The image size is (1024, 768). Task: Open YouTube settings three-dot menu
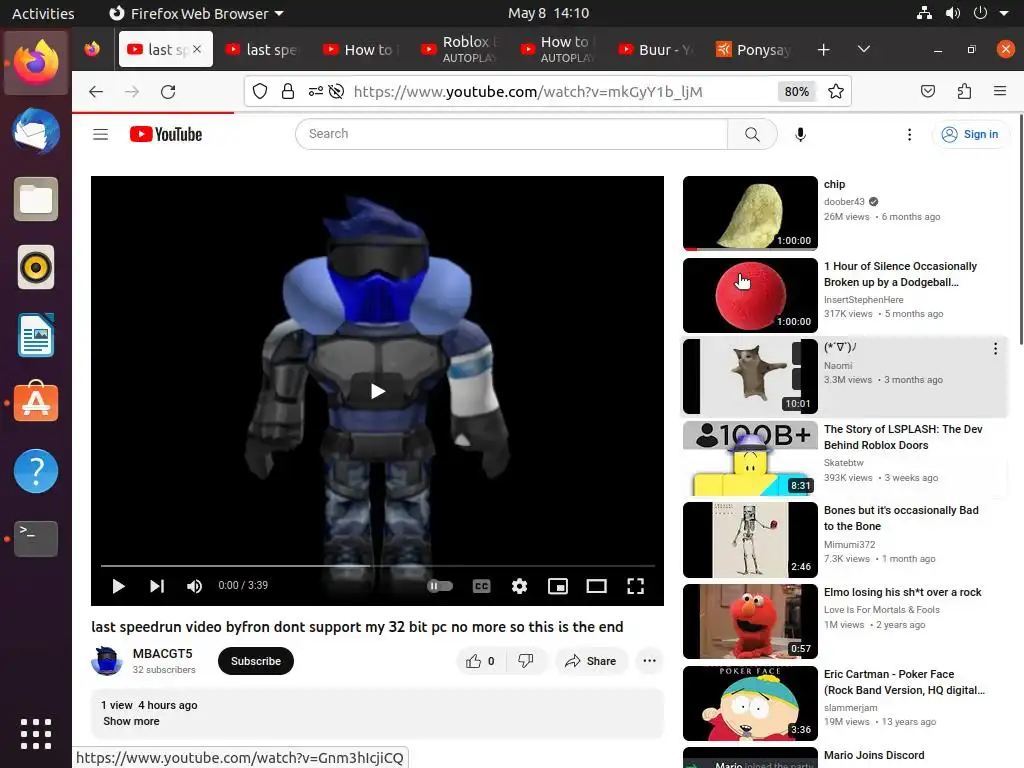(x=909, y=135)
